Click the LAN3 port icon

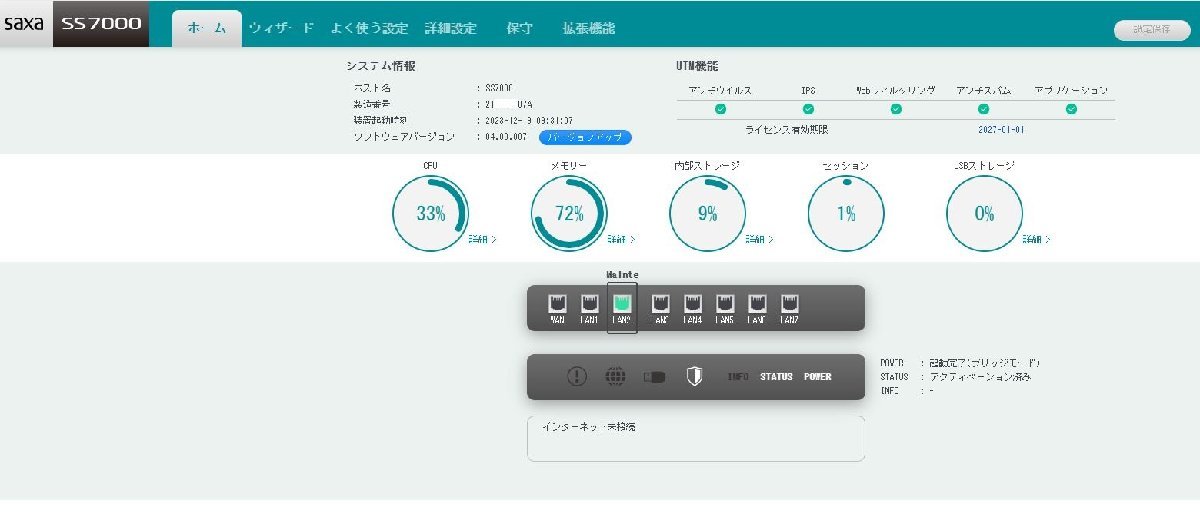[x=660, y=302]
